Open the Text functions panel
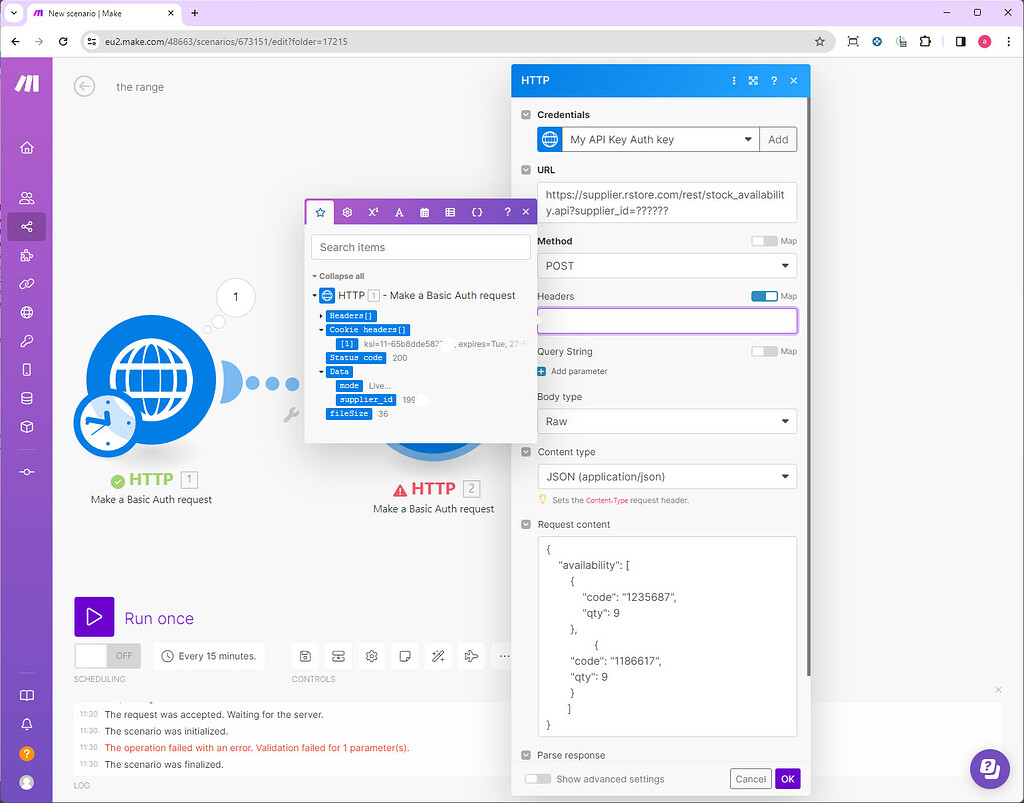 399,212
